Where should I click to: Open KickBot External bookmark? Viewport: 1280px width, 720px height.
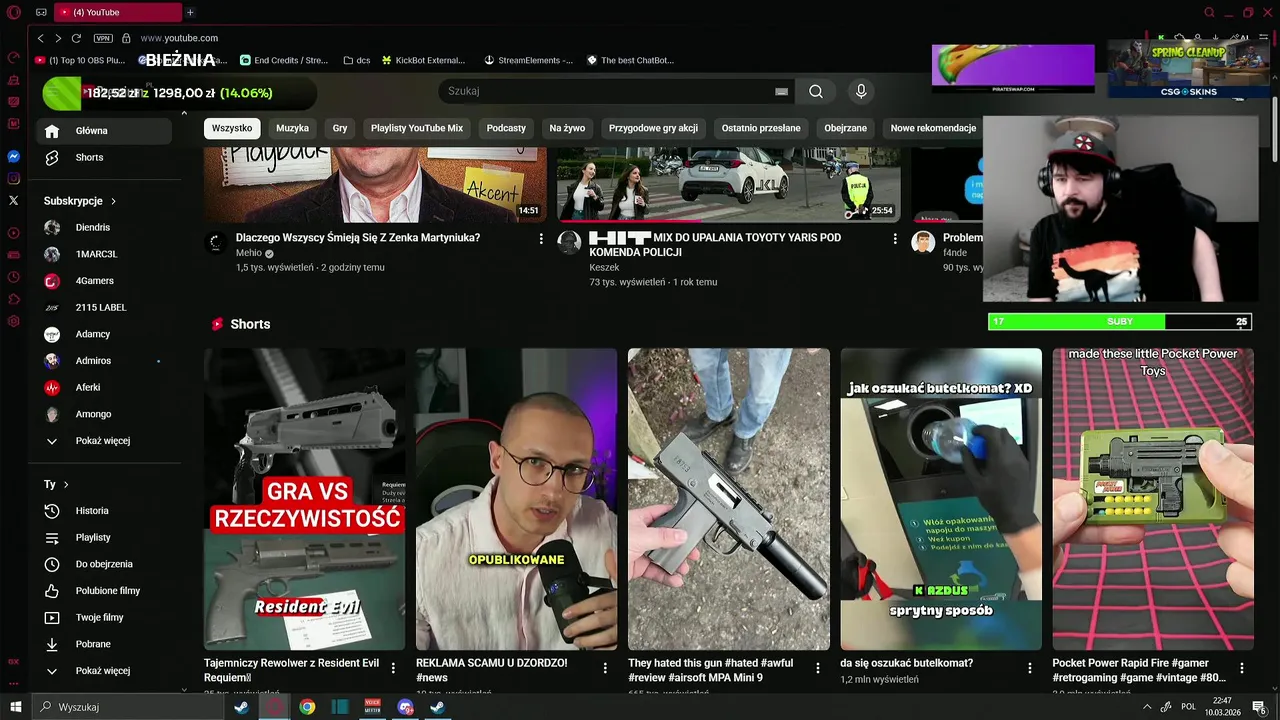click(x=422, y=60)
